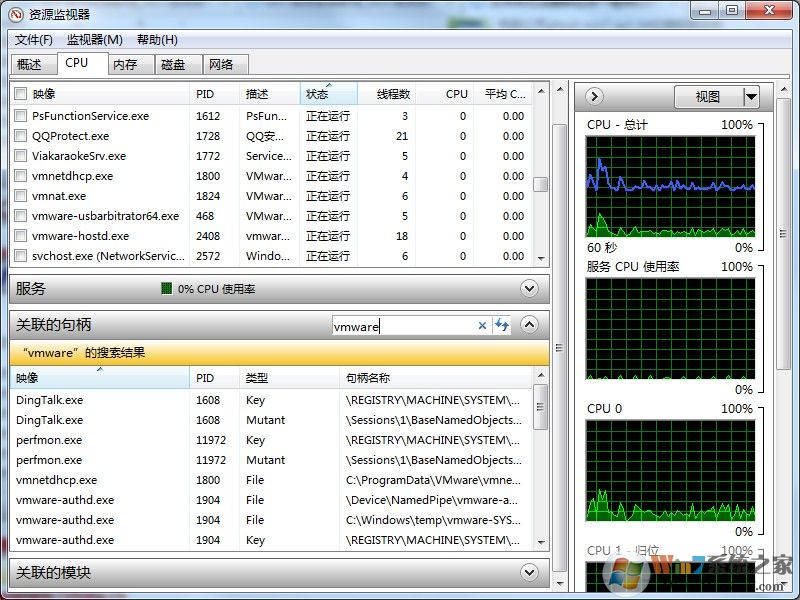Check the vmnat.exe process checkbox
The height and width of the screenshot is (600, 800).
point(21,196)
